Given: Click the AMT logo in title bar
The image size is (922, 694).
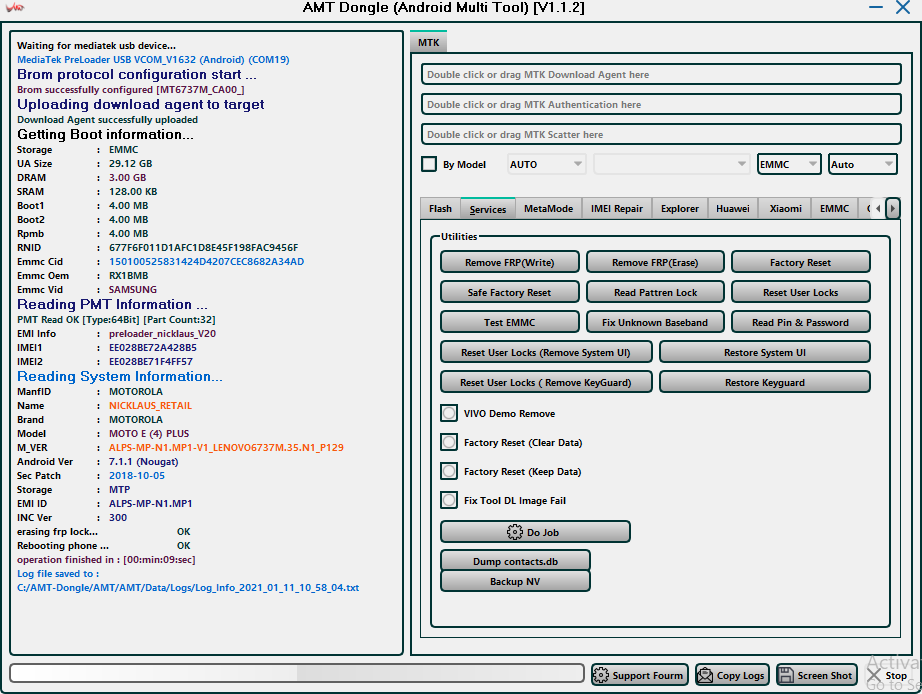Looking at the screenshot, I should pyautogui.click(x=15, y=8).
